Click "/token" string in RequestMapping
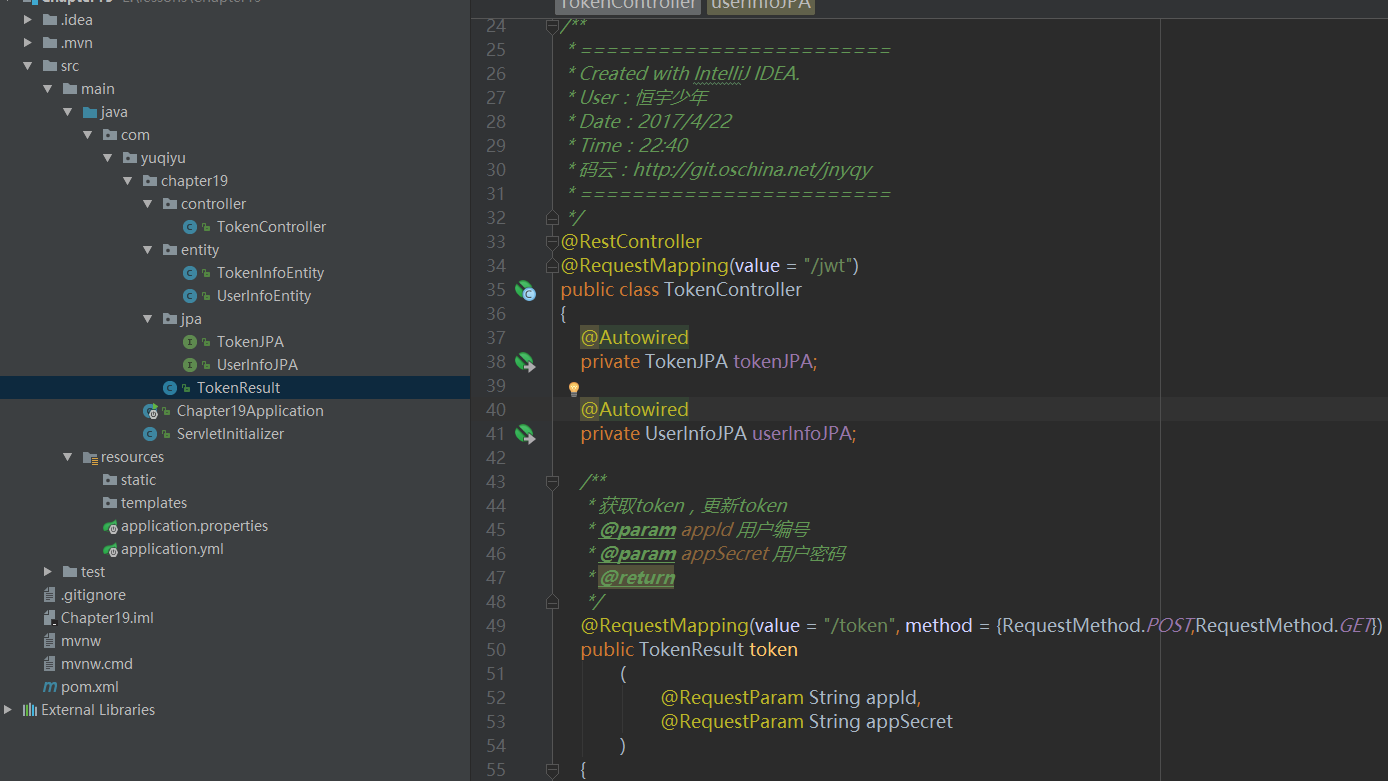The image size is (1388, 781). pyautogui.click(x=859, y=626)
